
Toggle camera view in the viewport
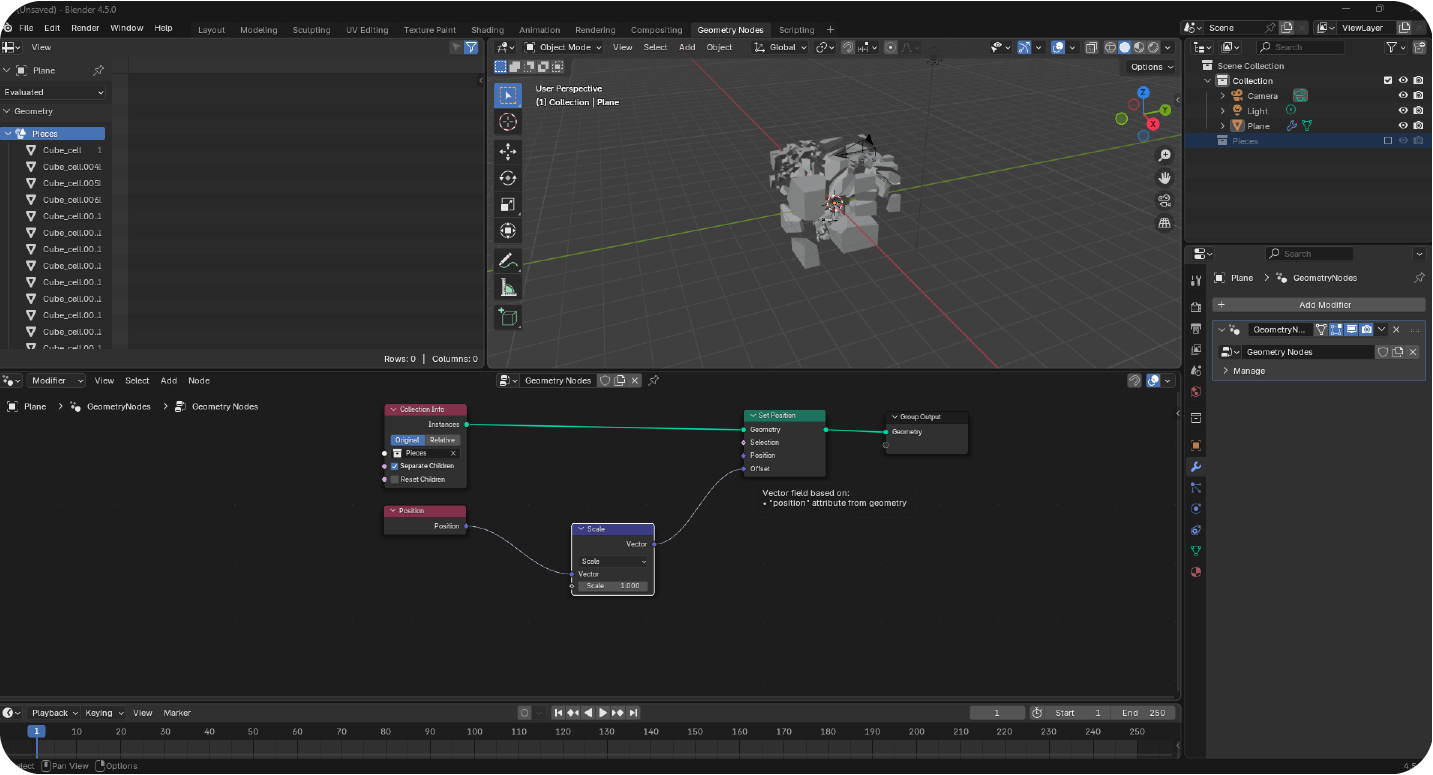pyautogui.click(x=1164, y=200)
